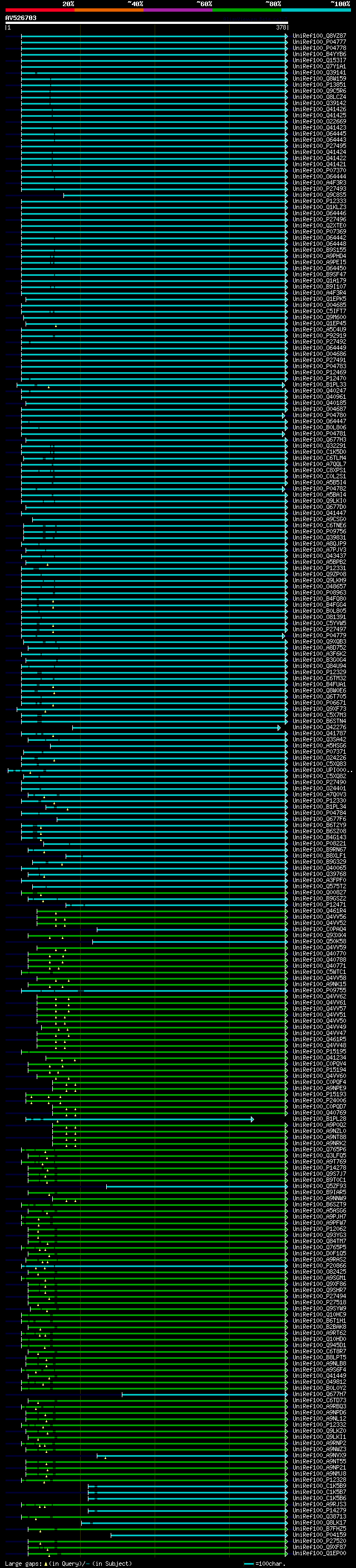Select UniRef100_Q40788 label
This screenshot has height=1568, width=356.
pyautogui.click(x=319, y=960)
